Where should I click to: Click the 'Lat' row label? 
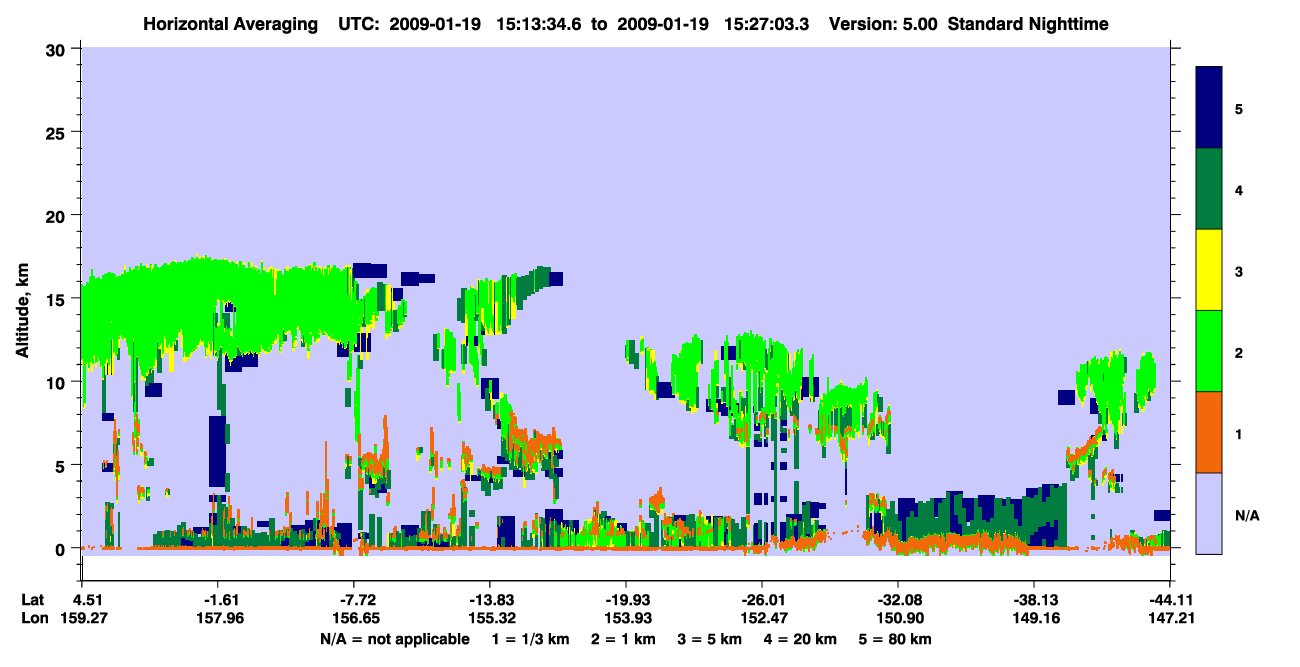[32, 600]
